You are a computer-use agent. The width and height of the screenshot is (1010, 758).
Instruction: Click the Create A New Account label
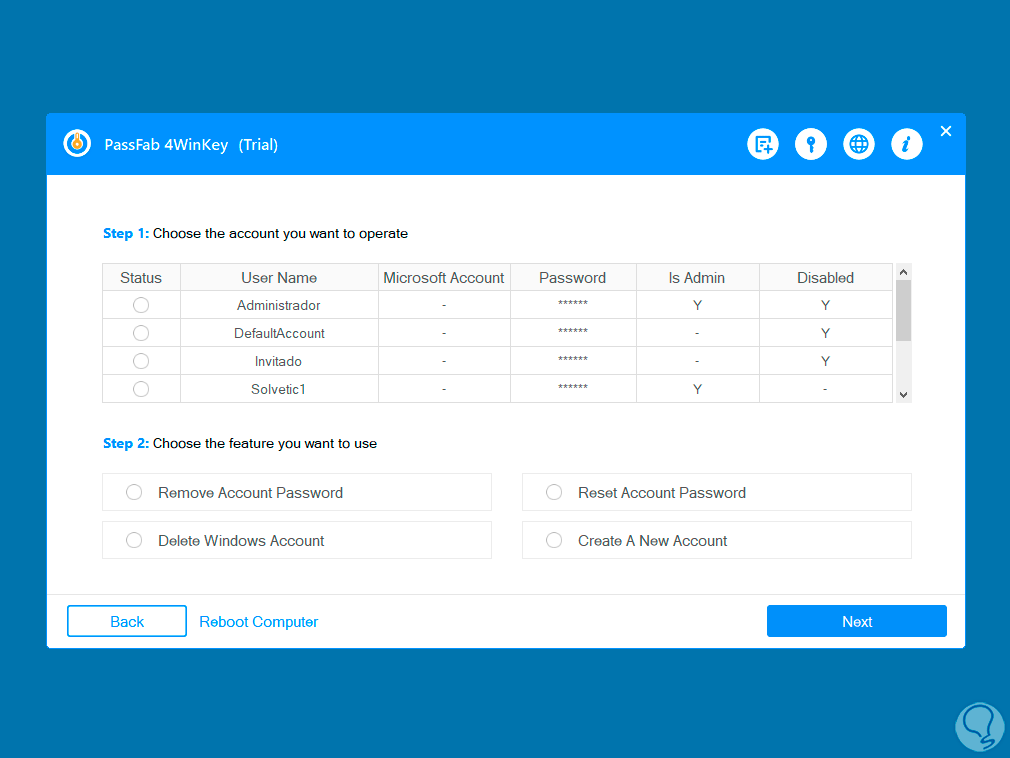[x=653, y=541]
